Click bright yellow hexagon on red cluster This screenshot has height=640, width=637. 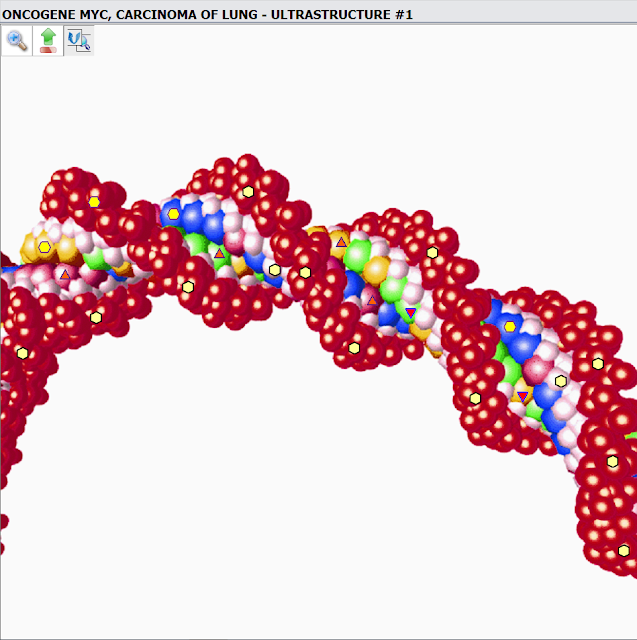coord(94,202)
